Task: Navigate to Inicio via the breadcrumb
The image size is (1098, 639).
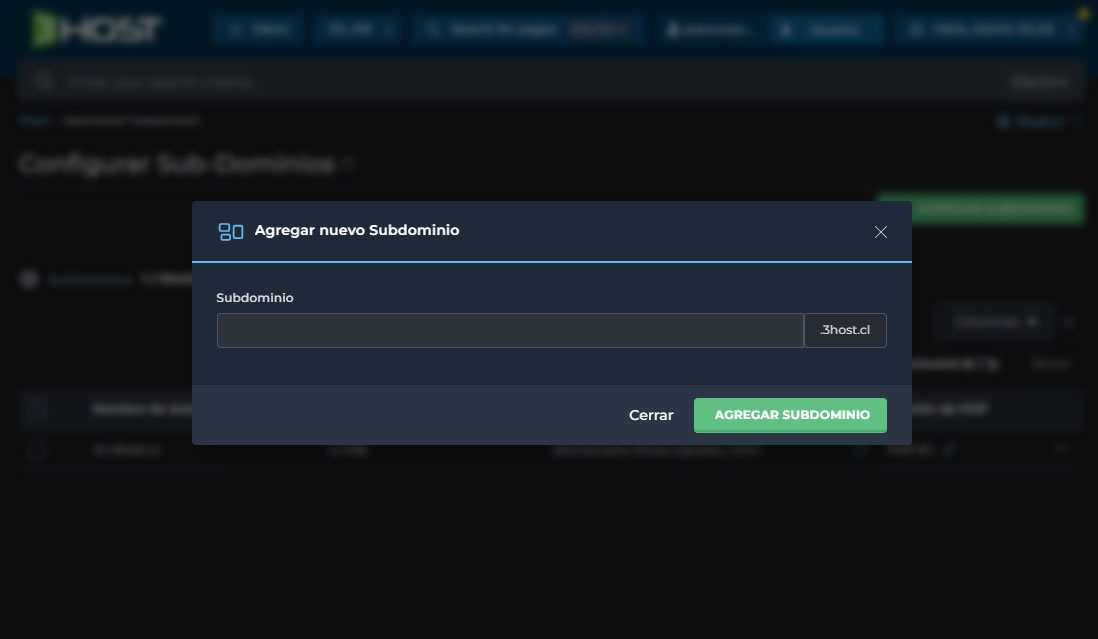Action: (x=35, y=120)
